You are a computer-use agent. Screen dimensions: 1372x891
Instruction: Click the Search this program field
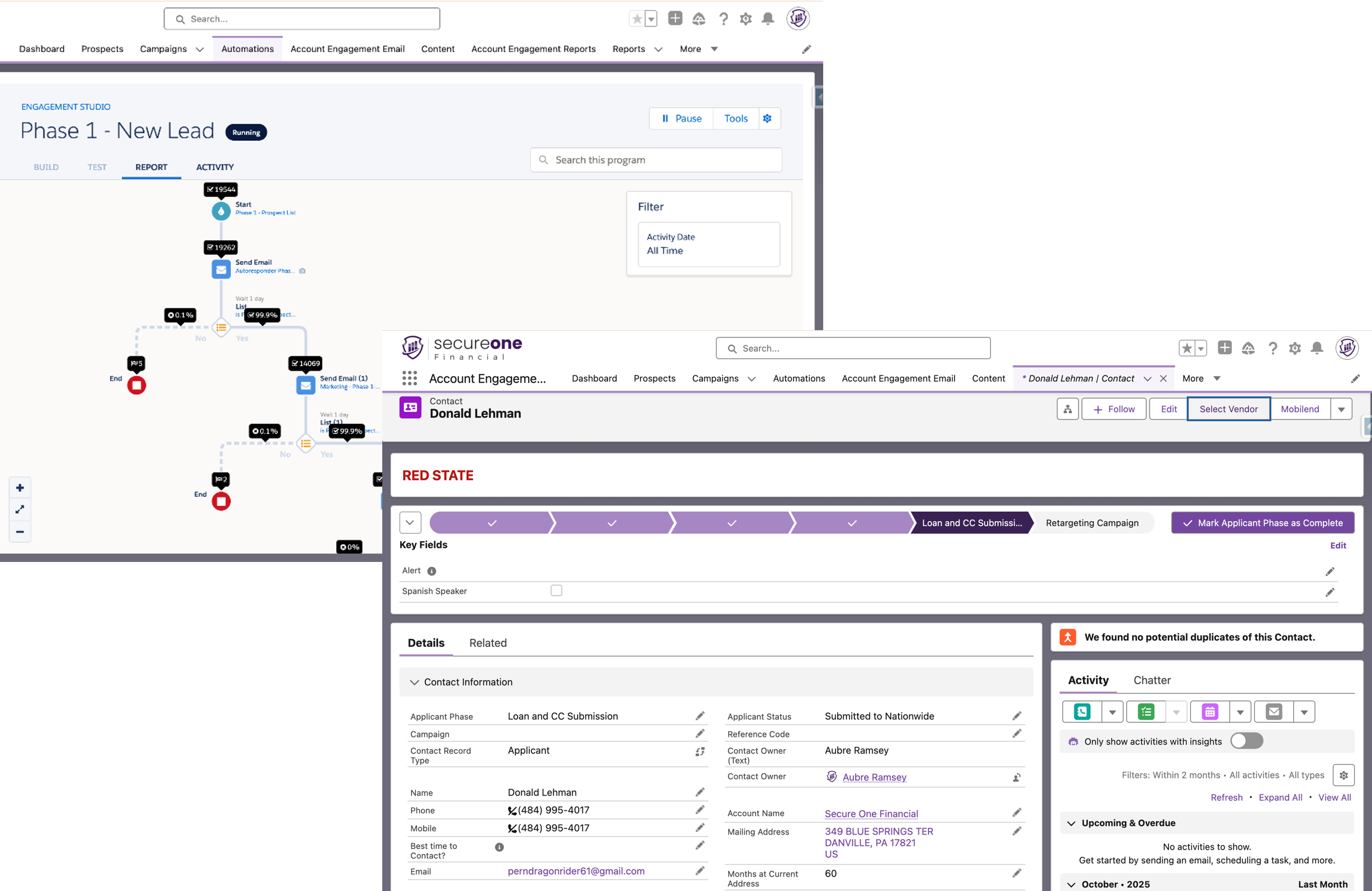pos(656,160)
